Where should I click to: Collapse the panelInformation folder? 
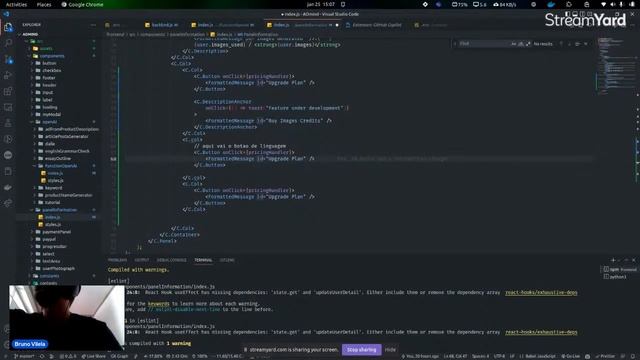coord(59,210)
